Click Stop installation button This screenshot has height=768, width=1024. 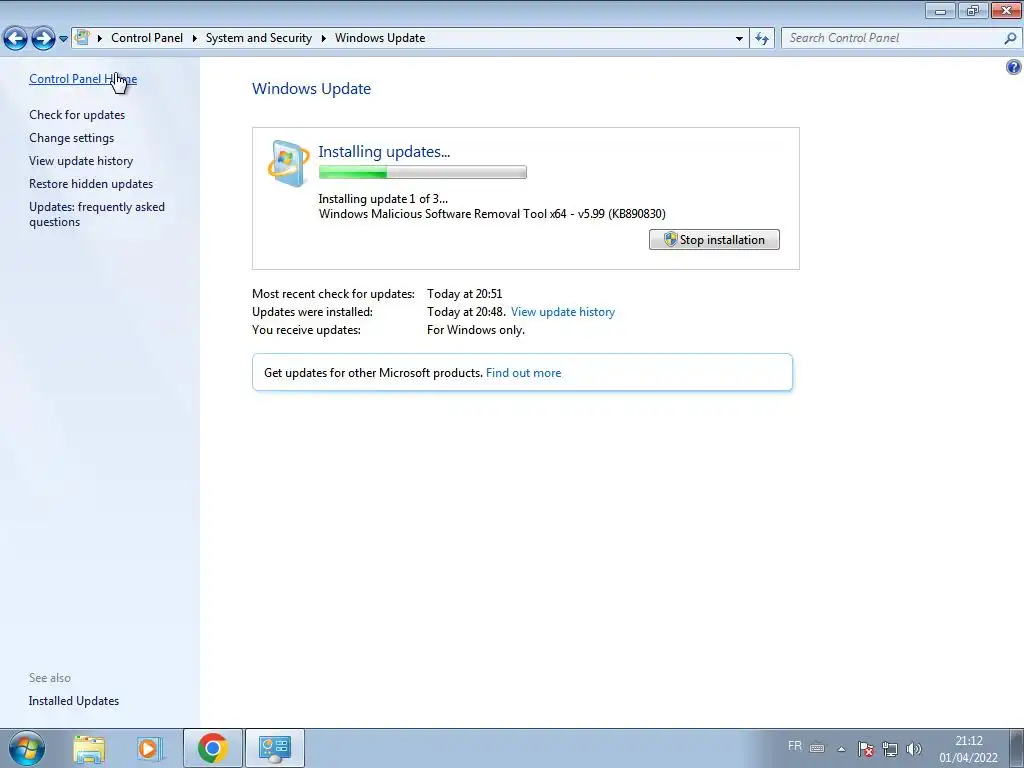coord(714,240)
